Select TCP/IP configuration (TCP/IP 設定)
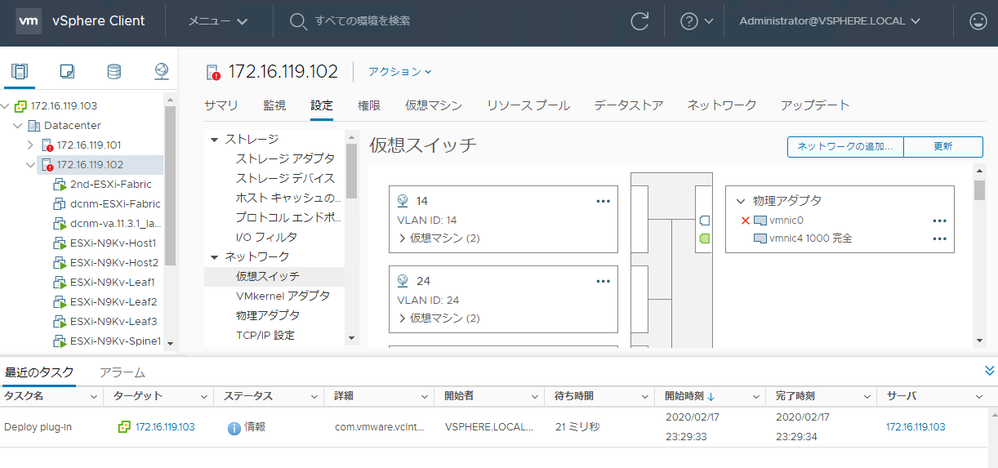The image size is (998, 468). (x=265, y=335)
